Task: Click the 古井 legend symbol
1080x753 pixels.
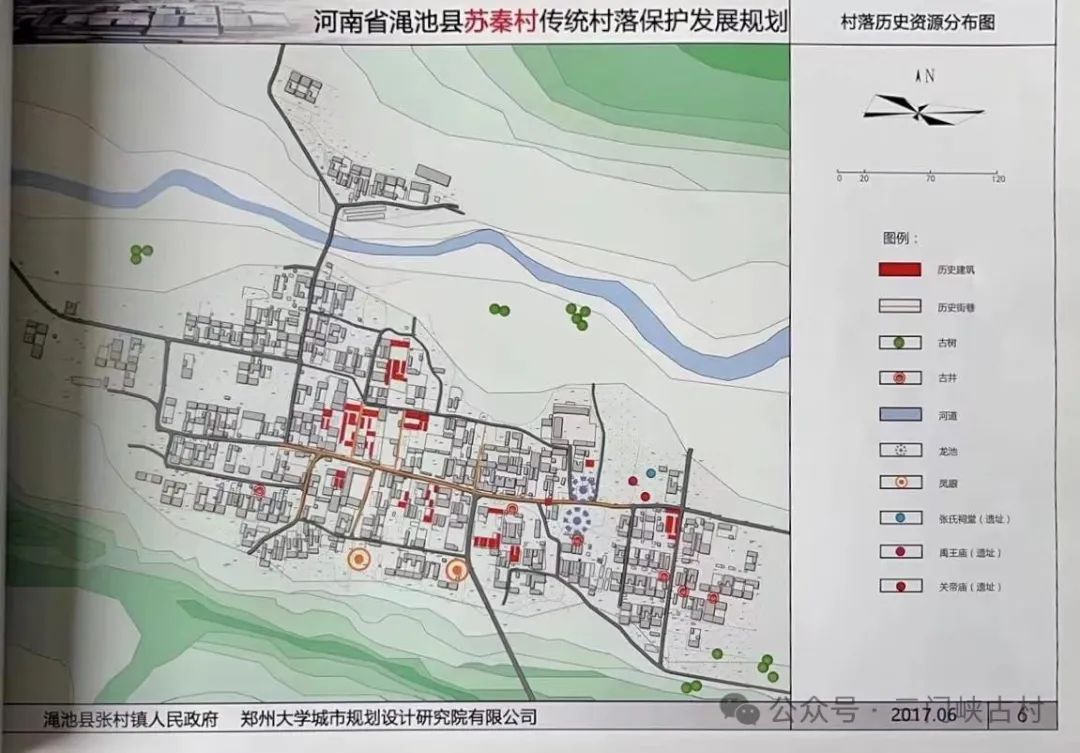Action: [x=898, y=378]
